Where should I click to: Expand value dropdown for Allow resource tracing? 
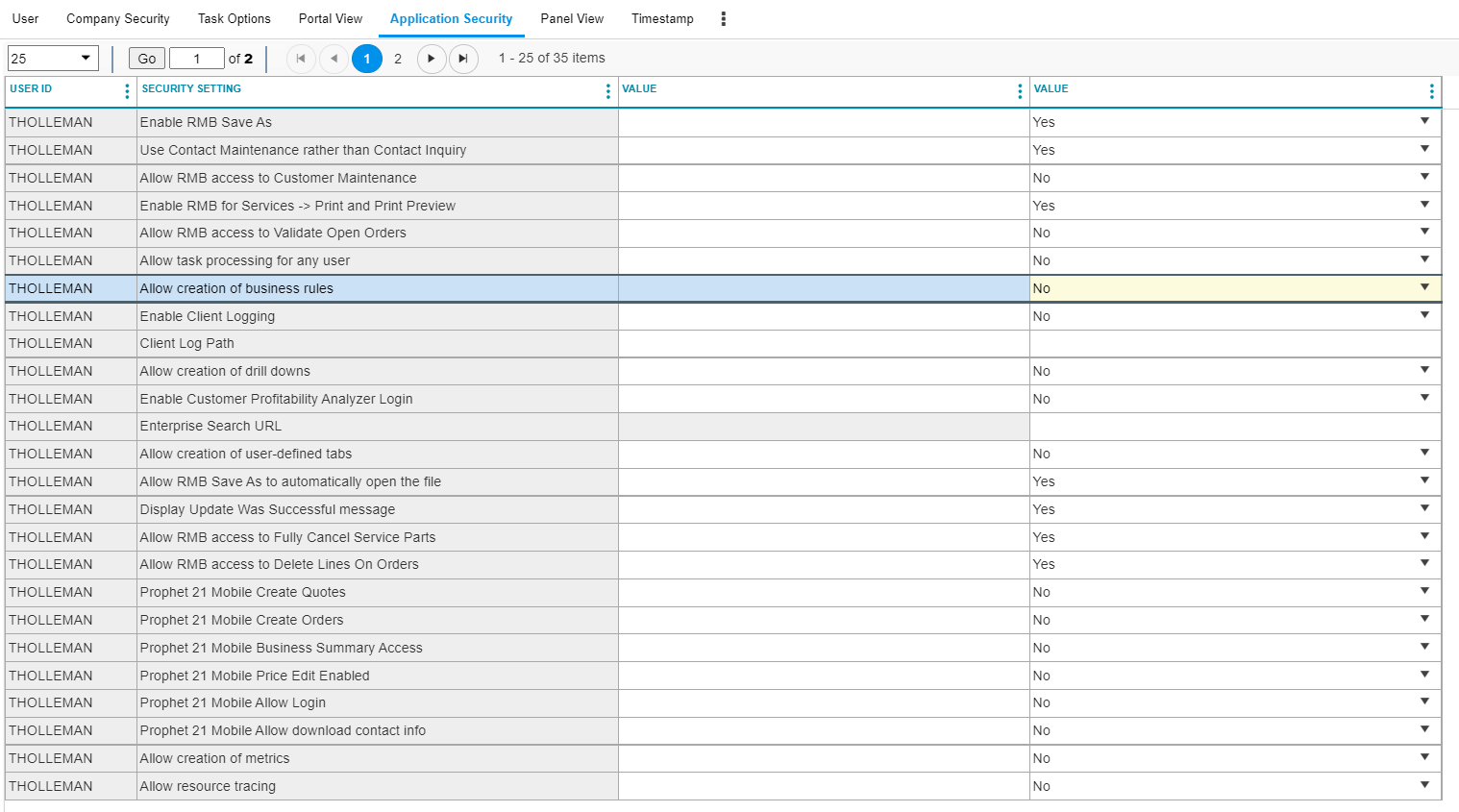[1424, 786]
